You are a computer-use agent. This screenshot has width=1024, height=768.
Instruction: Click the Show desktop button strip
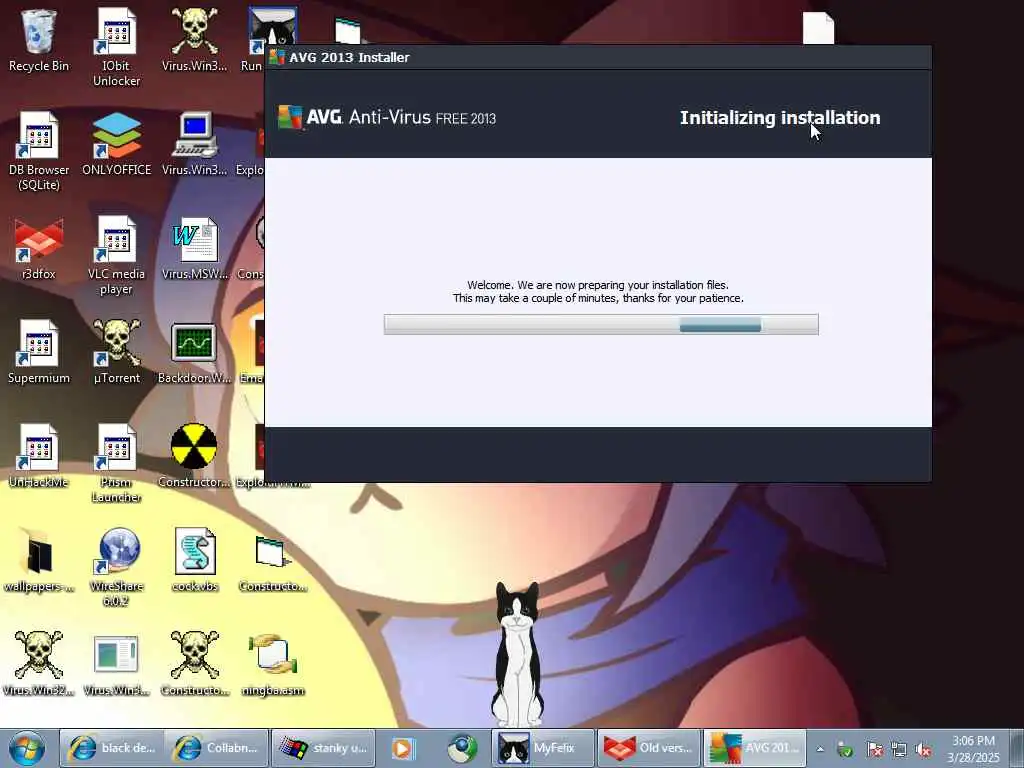click(1016, 748)
